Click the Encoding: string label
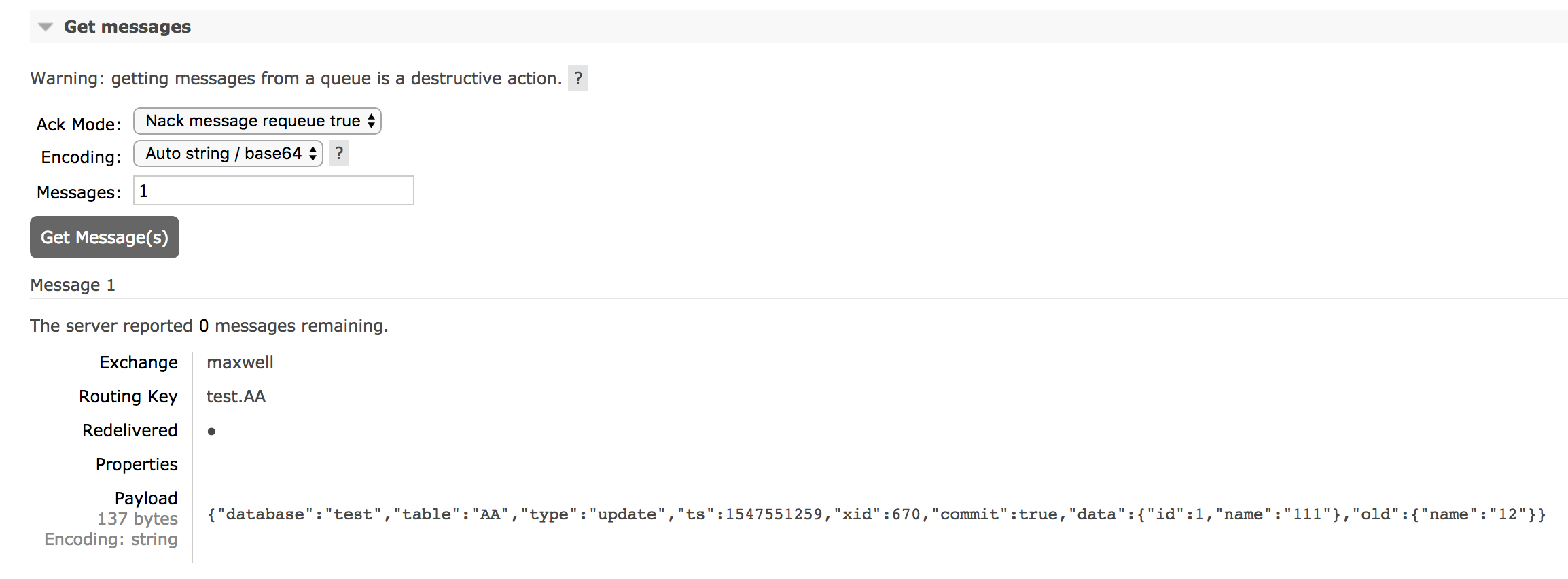The height and width of the screenshot is (579, 1568). (110, 539)
